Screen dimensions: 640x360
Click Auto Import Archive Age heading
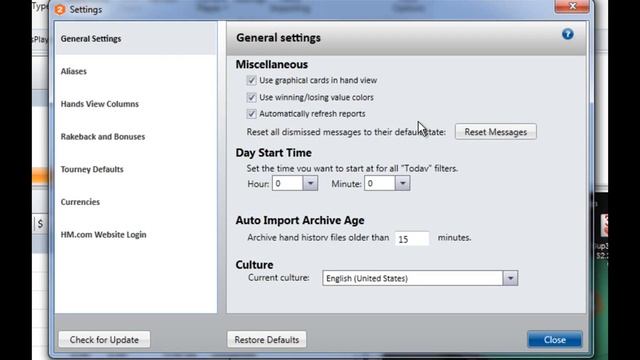point(300,220)
